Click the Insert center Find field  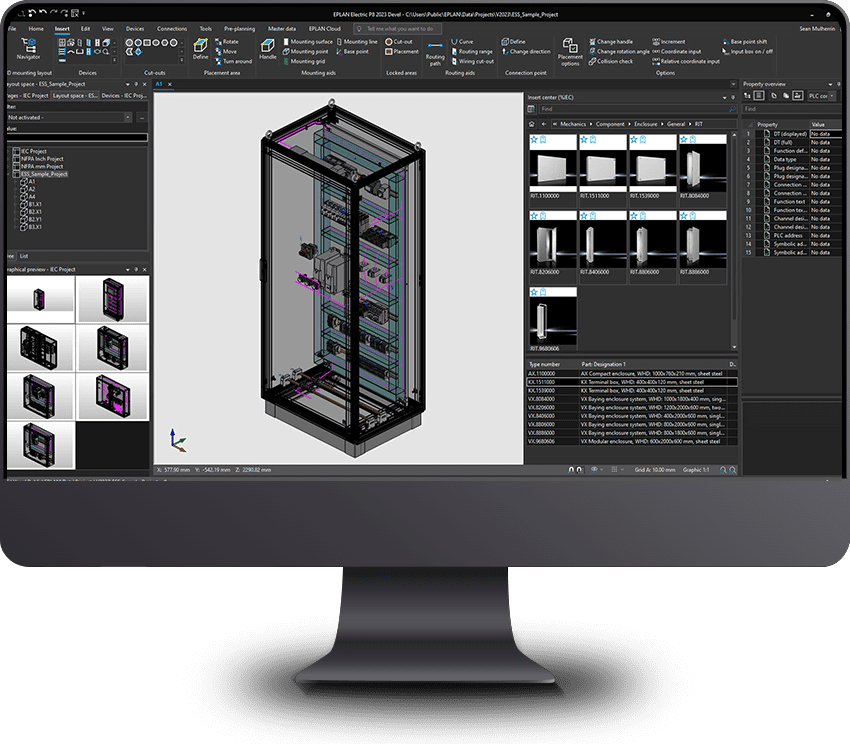point(639,109)
